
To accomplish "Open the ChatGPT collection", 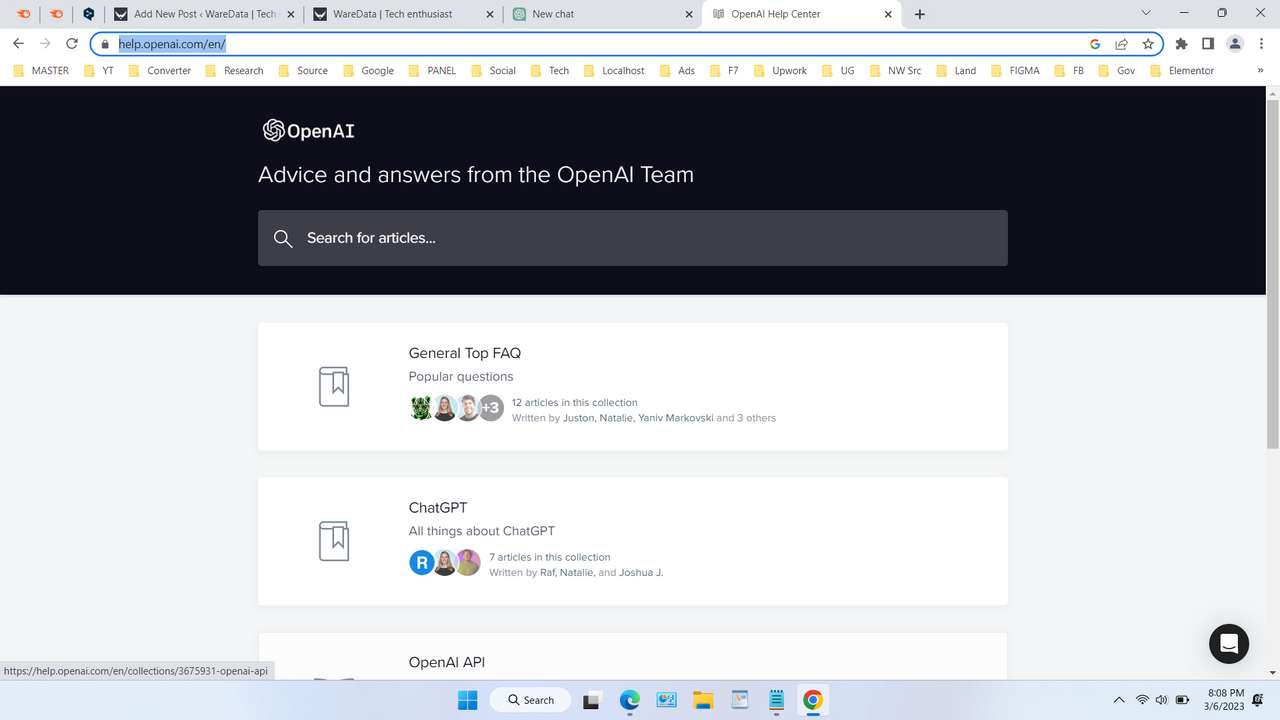I will click(438, 507).
